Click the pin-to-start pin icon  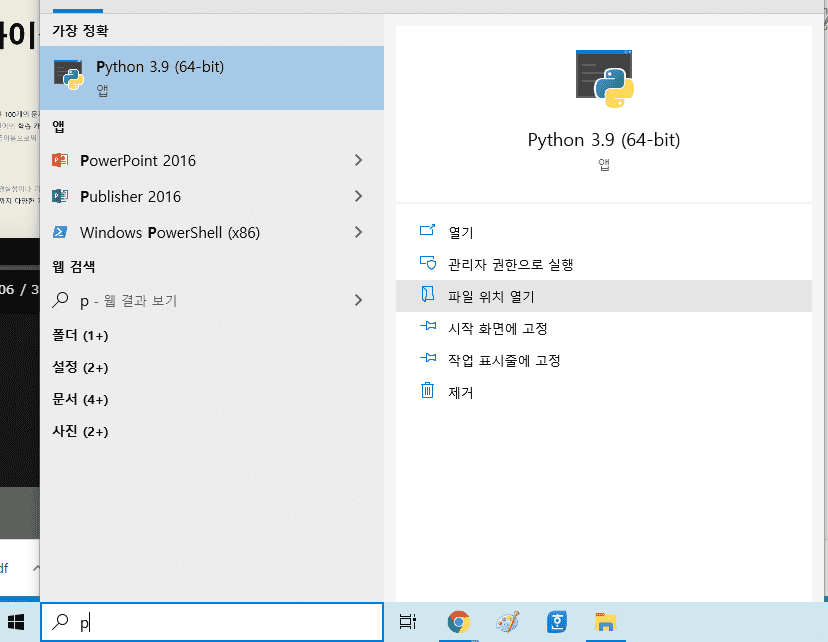click(x=428, y=326)
